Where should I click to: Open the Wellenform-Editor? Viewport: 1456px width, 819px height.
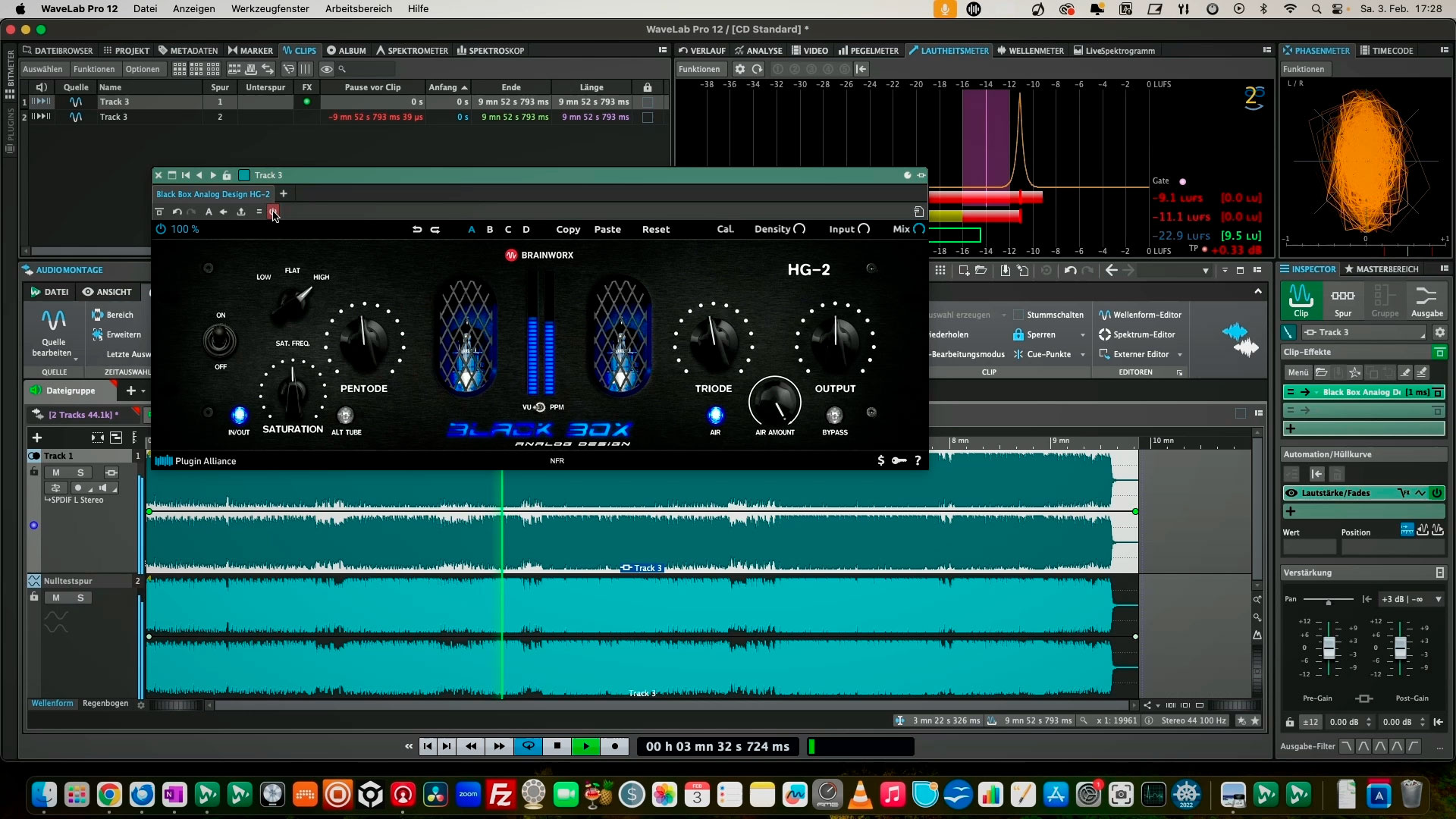pos(1140,315)
